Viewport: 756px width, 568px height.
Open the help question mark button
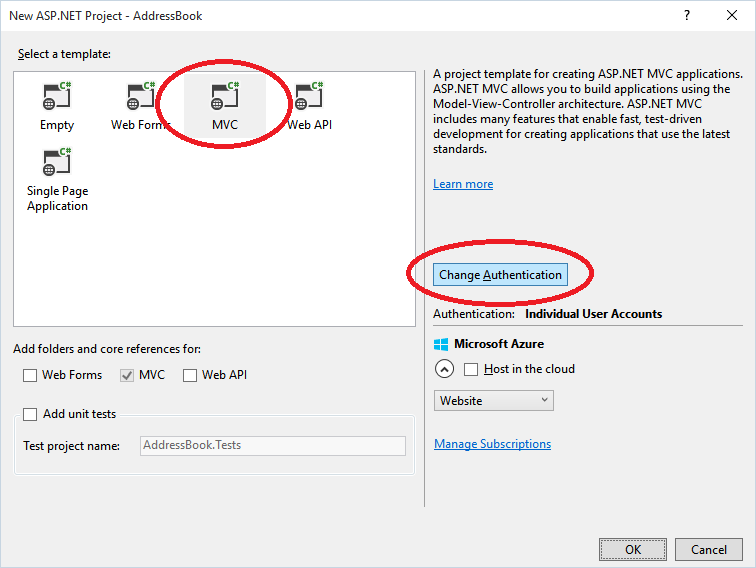click(687, 15)
